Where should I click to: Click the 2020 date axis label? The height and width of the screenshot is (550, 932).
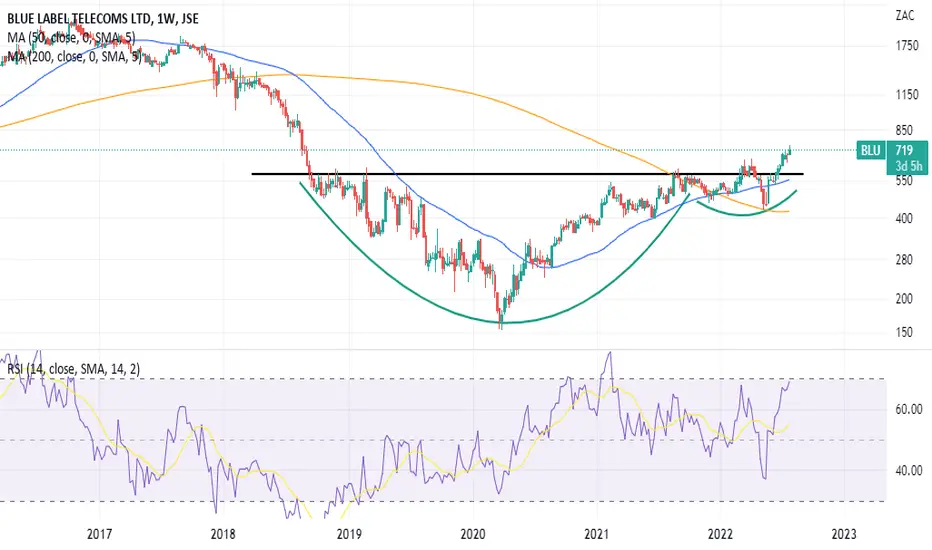[x=473, y=534]
